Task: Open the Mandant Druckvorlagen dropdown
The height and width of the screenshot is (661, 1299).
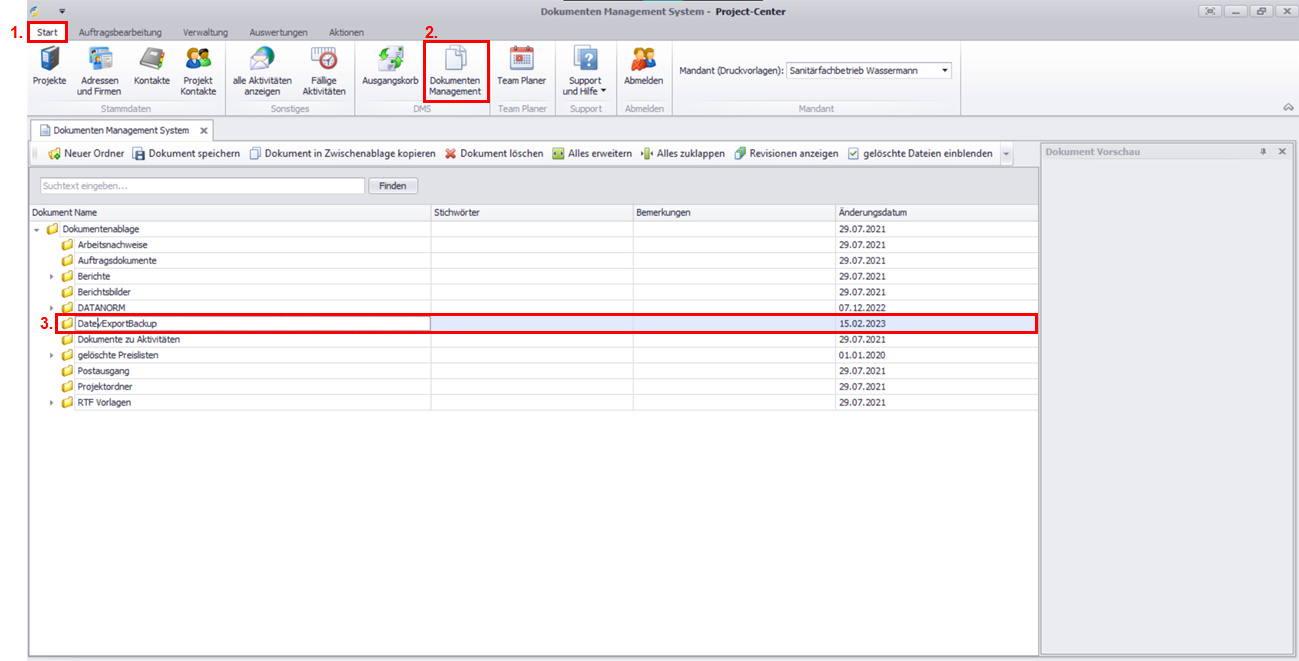Action: point(944,71)
